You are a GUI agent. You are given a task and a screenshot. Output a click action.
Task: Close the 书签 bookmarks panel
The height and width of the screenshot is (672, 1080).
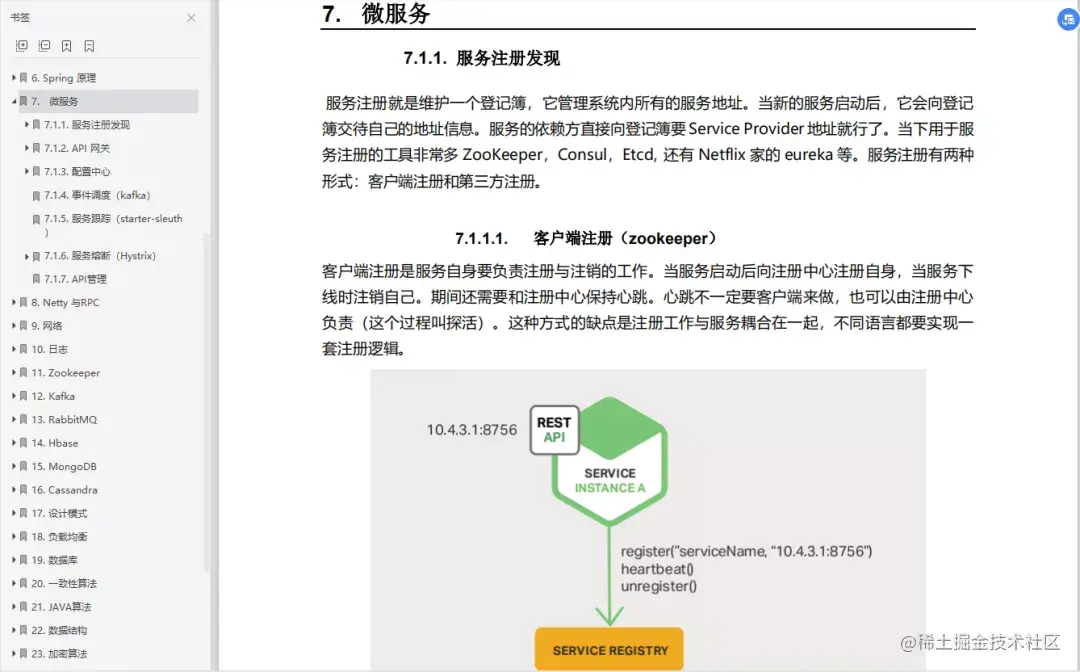click(190, 17)
